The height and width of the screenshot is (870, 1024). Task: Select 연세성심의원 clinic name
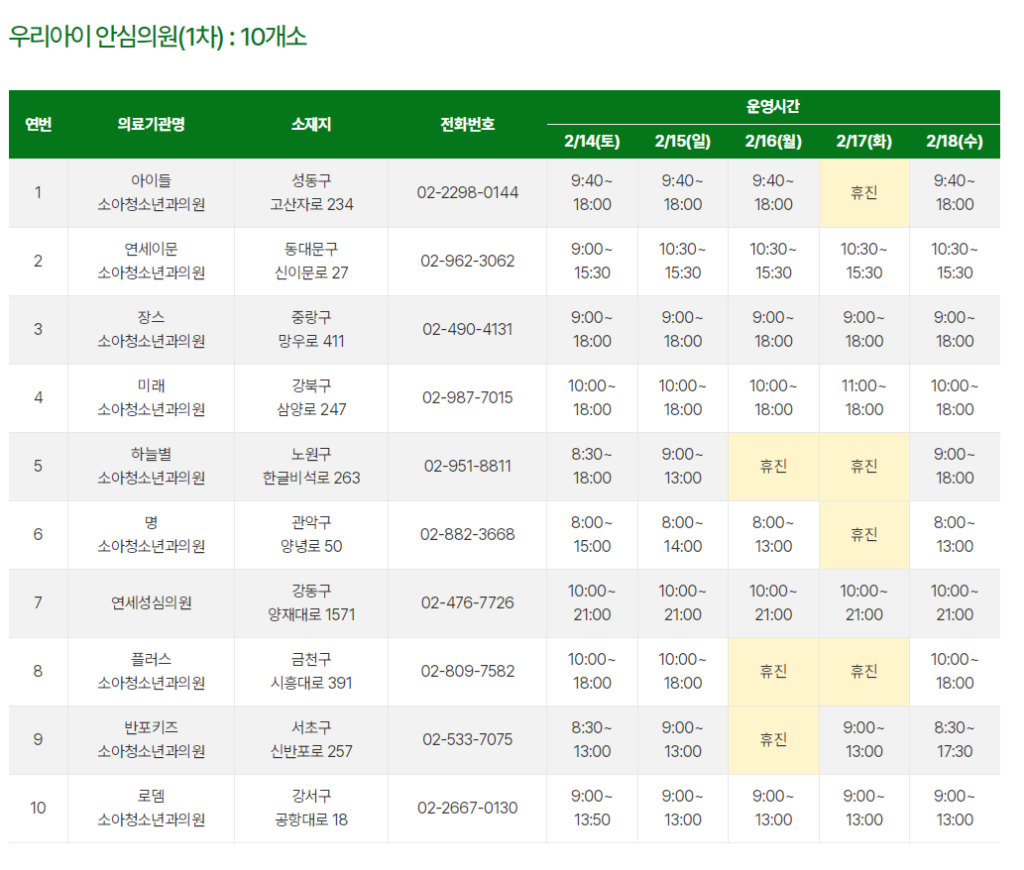pos(151,603)
